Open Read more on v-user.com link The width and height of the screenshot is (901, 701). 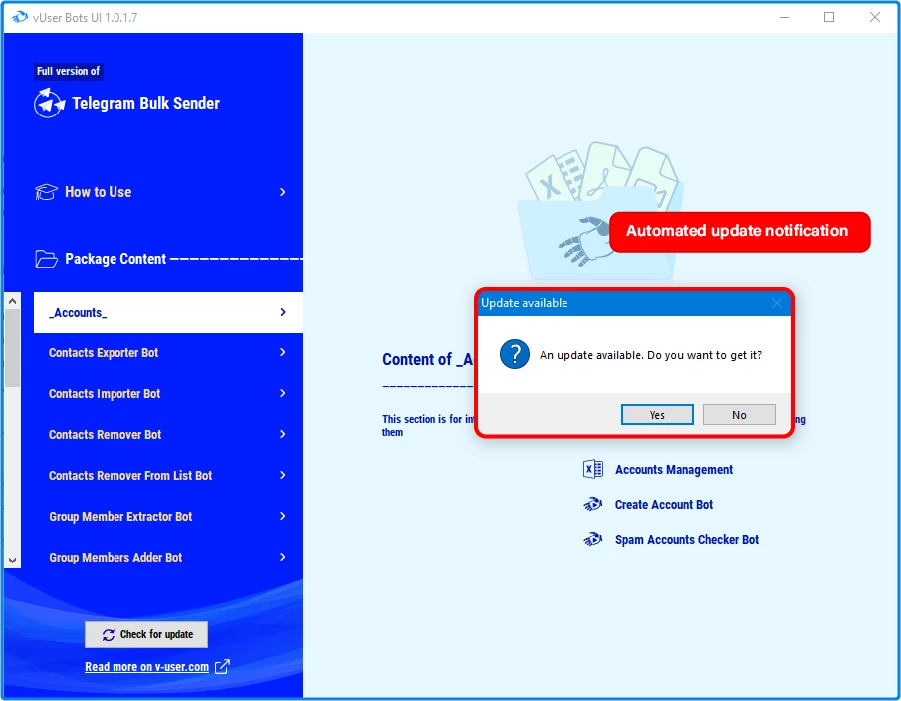pyautogui.click(x=147, y=667)
